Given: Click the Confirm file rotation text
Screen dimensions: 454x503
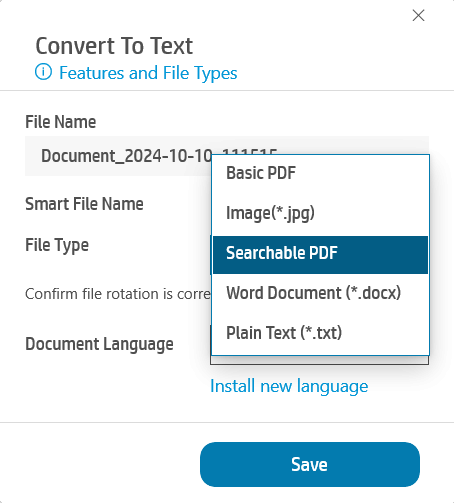Looking at the screenshot, I should point(118,294).
